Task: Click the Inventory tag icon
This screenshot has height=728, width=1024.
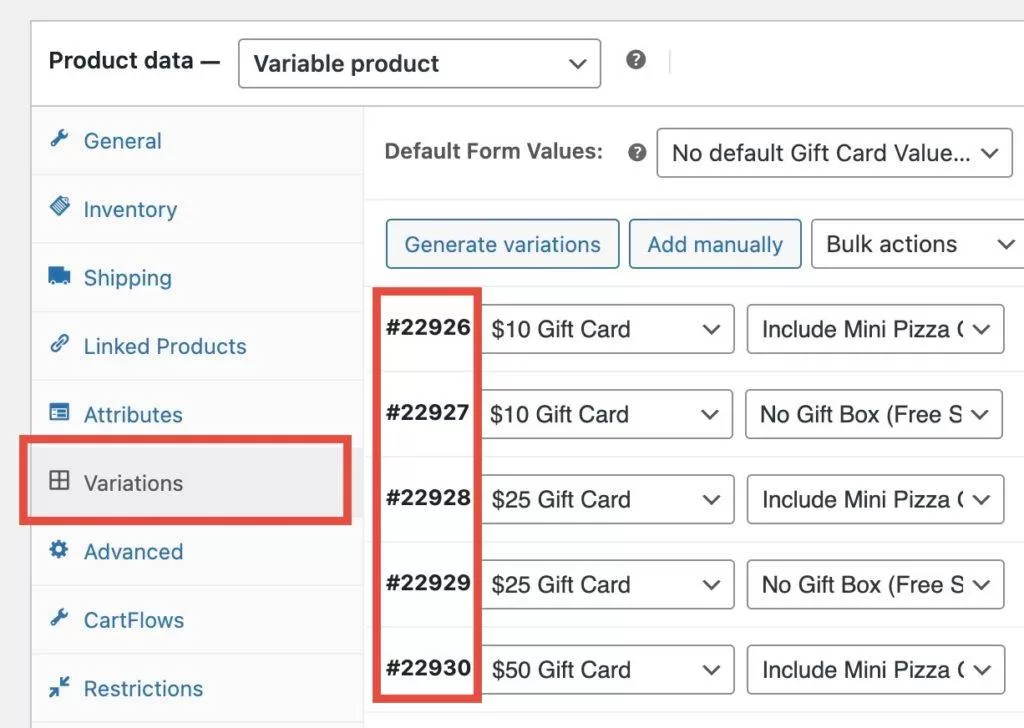Action: [x=59, y=208]
